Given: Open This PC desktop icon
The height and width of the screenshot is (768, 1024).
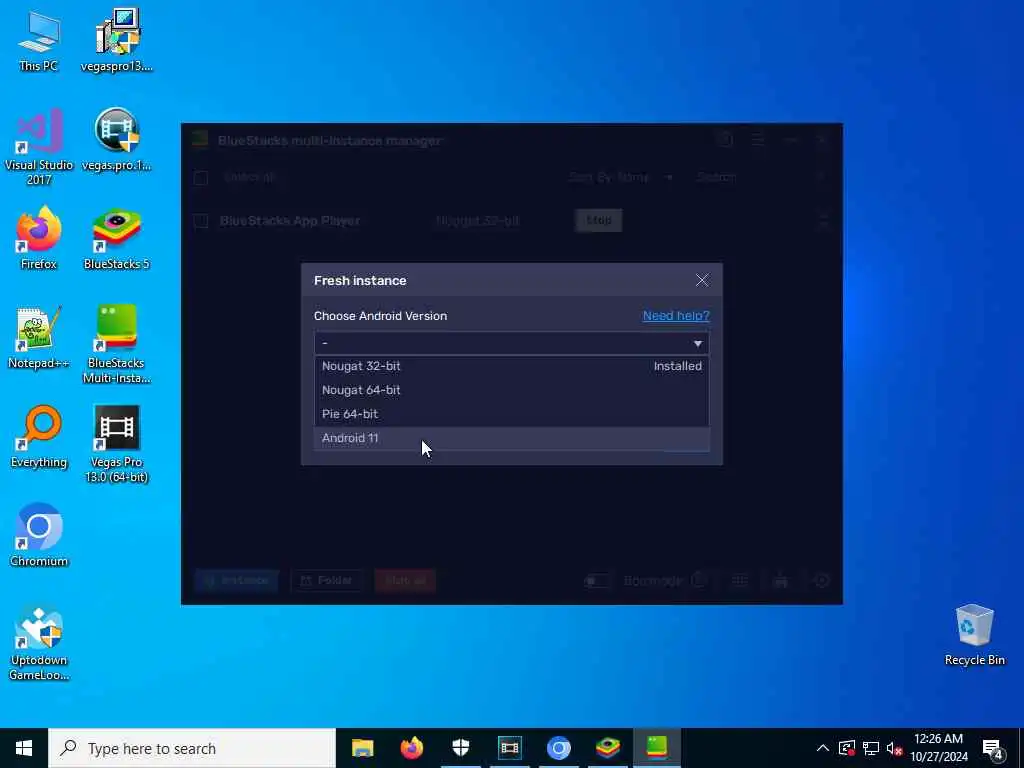Looking at the screenshot, I should 39,40.
